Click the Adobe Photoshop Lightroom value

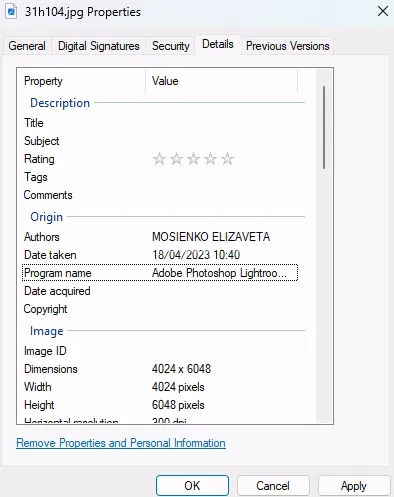tap(219, 273)
